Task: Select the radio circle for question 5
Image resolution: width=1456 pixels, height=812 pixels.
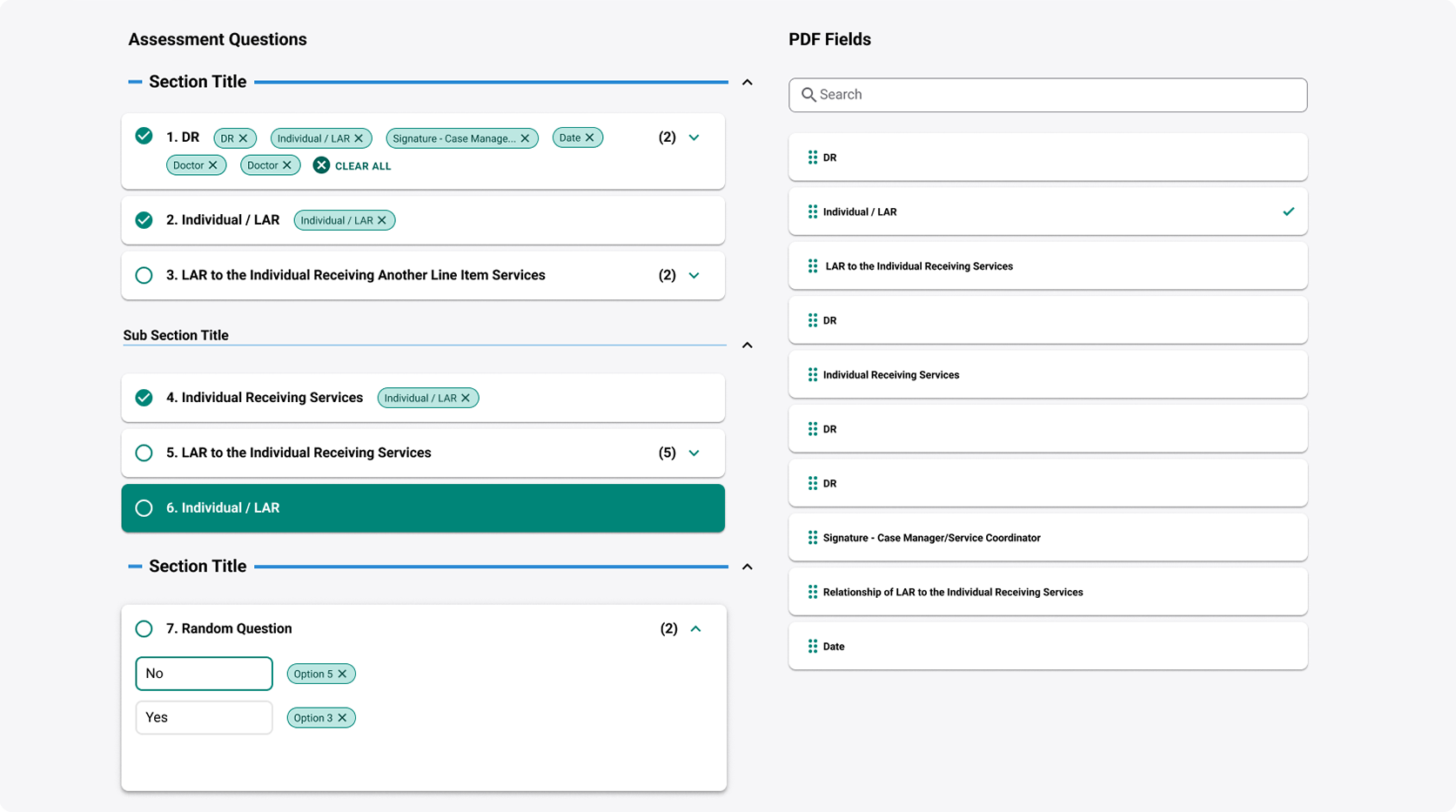Action: pos(144,453)
